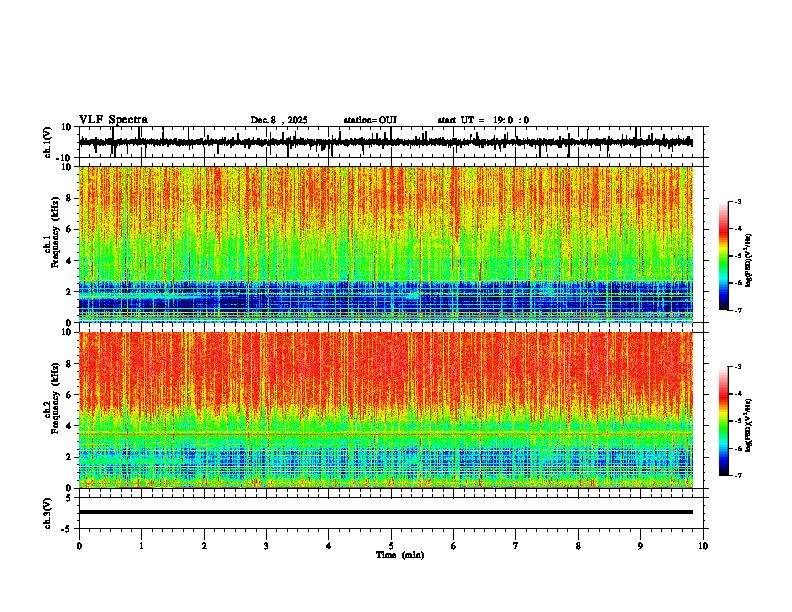Viewport: 792px width, 612px height.
Task: Click inside the ch.1 frequency spectrogram
Action: click(x=385, y=244)
